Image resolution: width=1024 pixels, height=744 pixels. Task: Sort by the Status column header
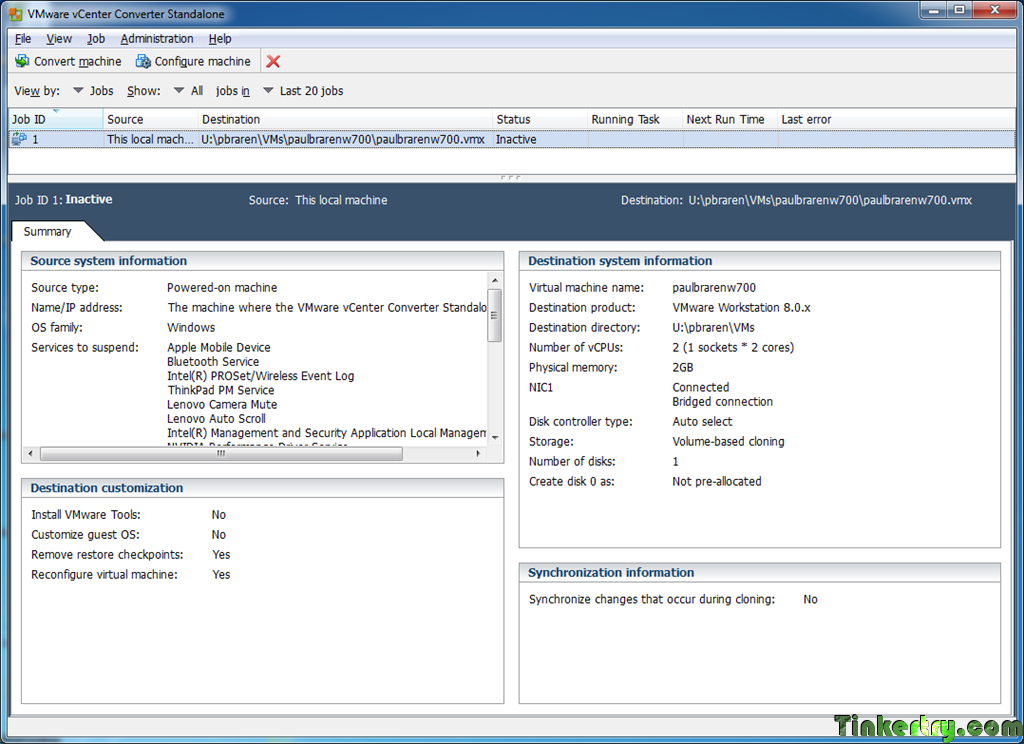pyautogui.click(x=539, y=120)
